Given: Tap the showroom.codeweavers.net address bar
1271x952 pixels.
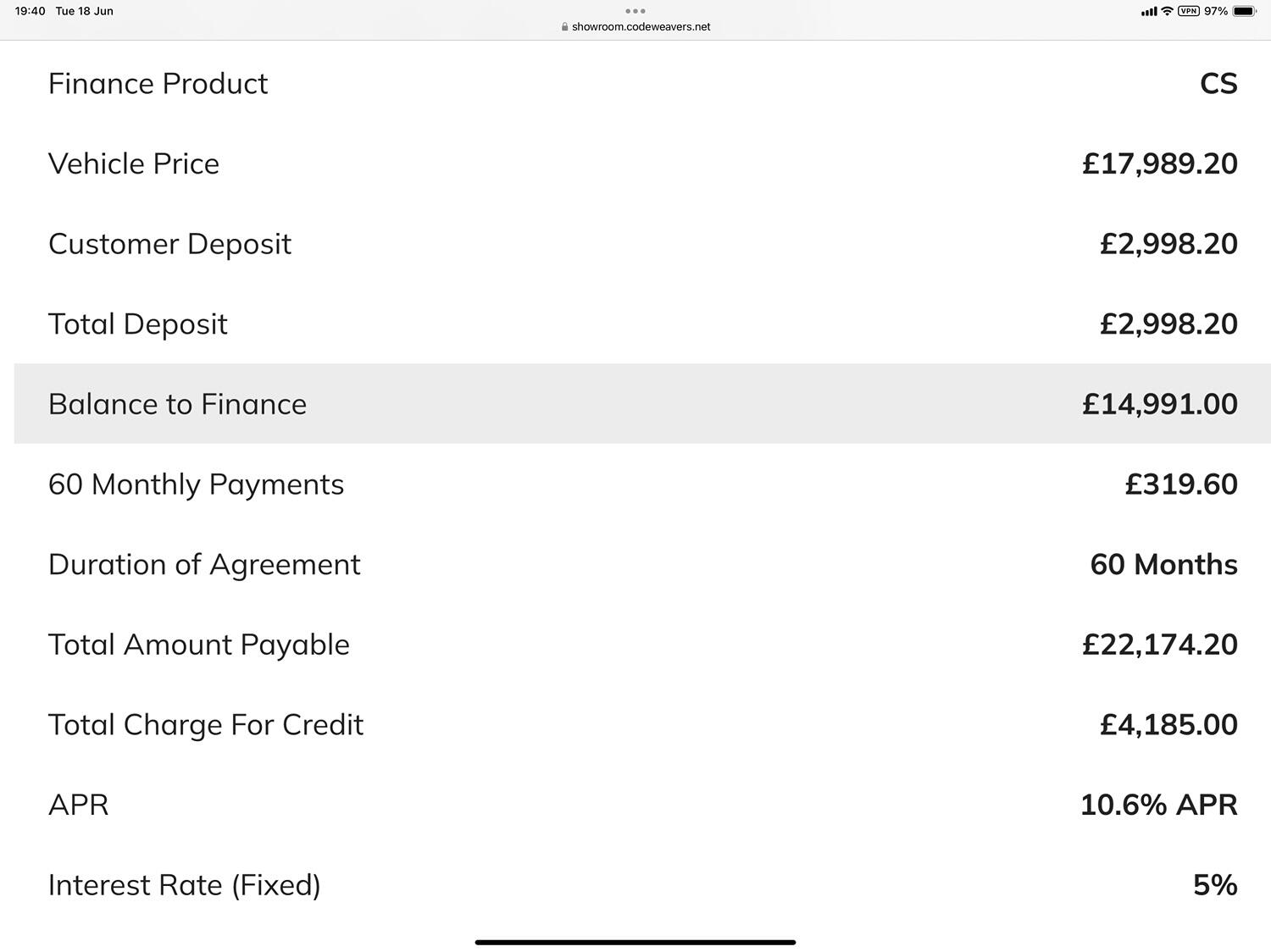Looking at the screenshot, I should (x=635, y=26).
